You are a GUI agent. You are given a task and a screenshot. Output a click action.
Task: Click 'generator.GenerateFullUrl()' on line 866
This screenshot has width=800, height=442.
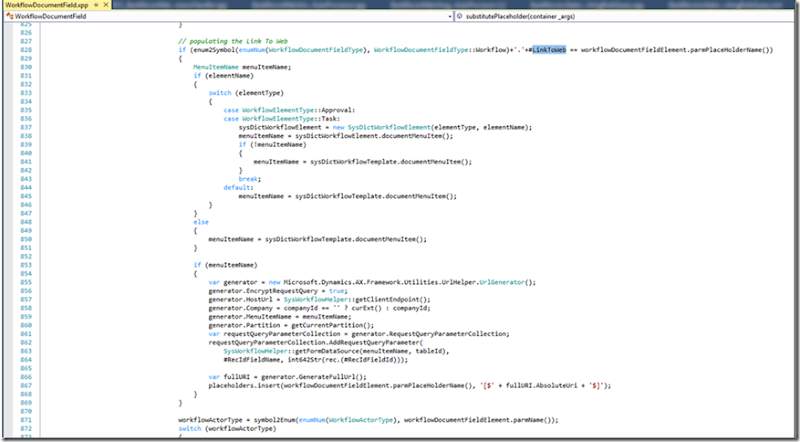[x=314, y=377]
